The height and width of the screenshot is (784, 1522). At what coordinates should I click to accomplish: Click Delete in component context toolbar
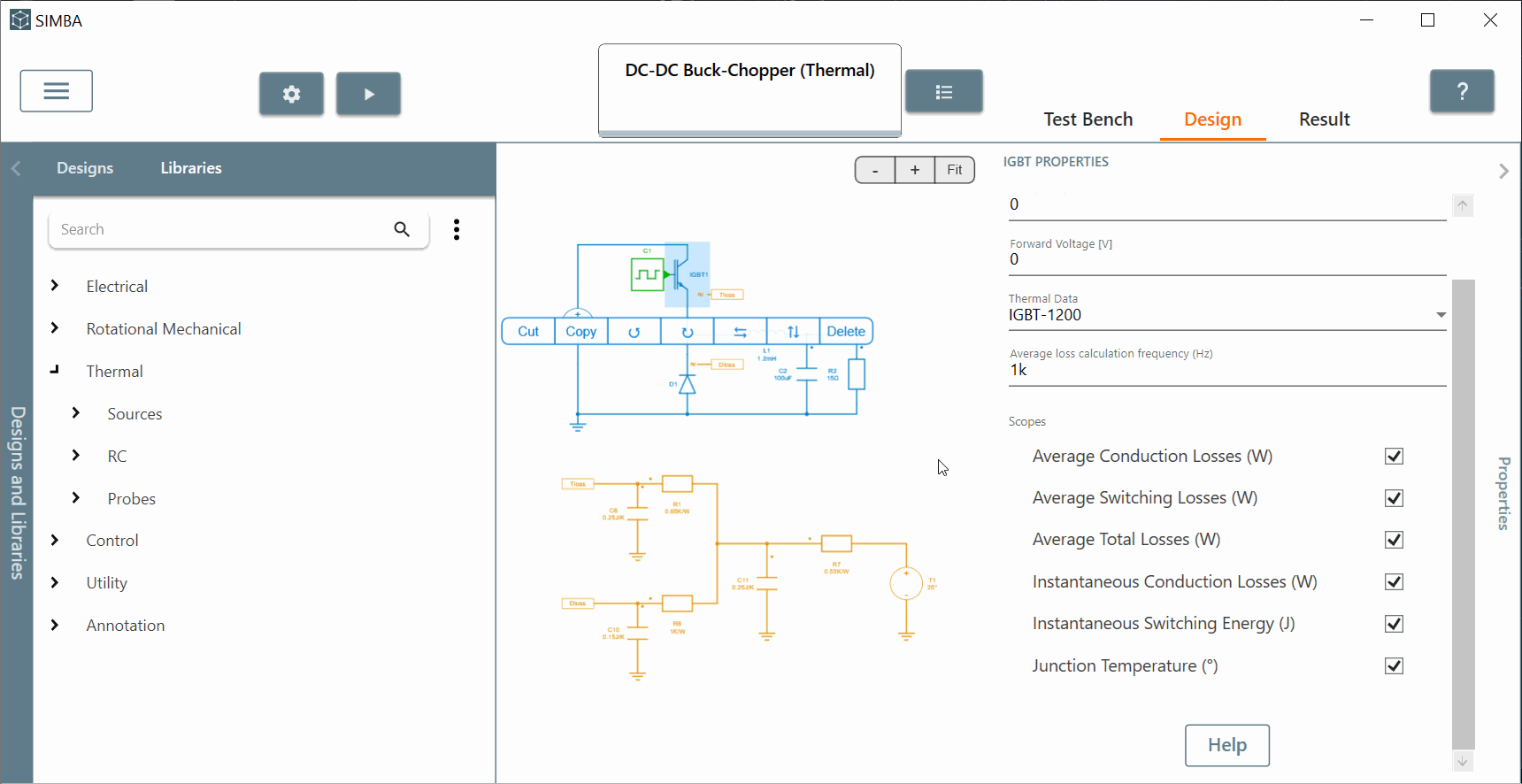846,332
